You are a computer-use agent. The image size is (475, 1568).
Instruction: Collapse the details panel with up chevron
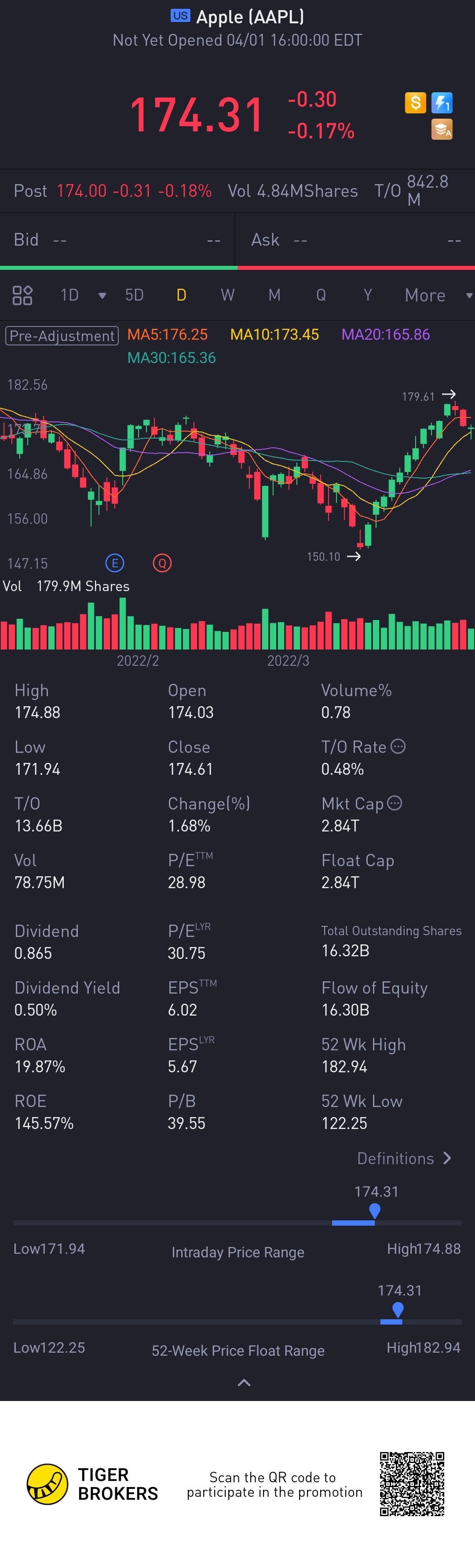244,1383
